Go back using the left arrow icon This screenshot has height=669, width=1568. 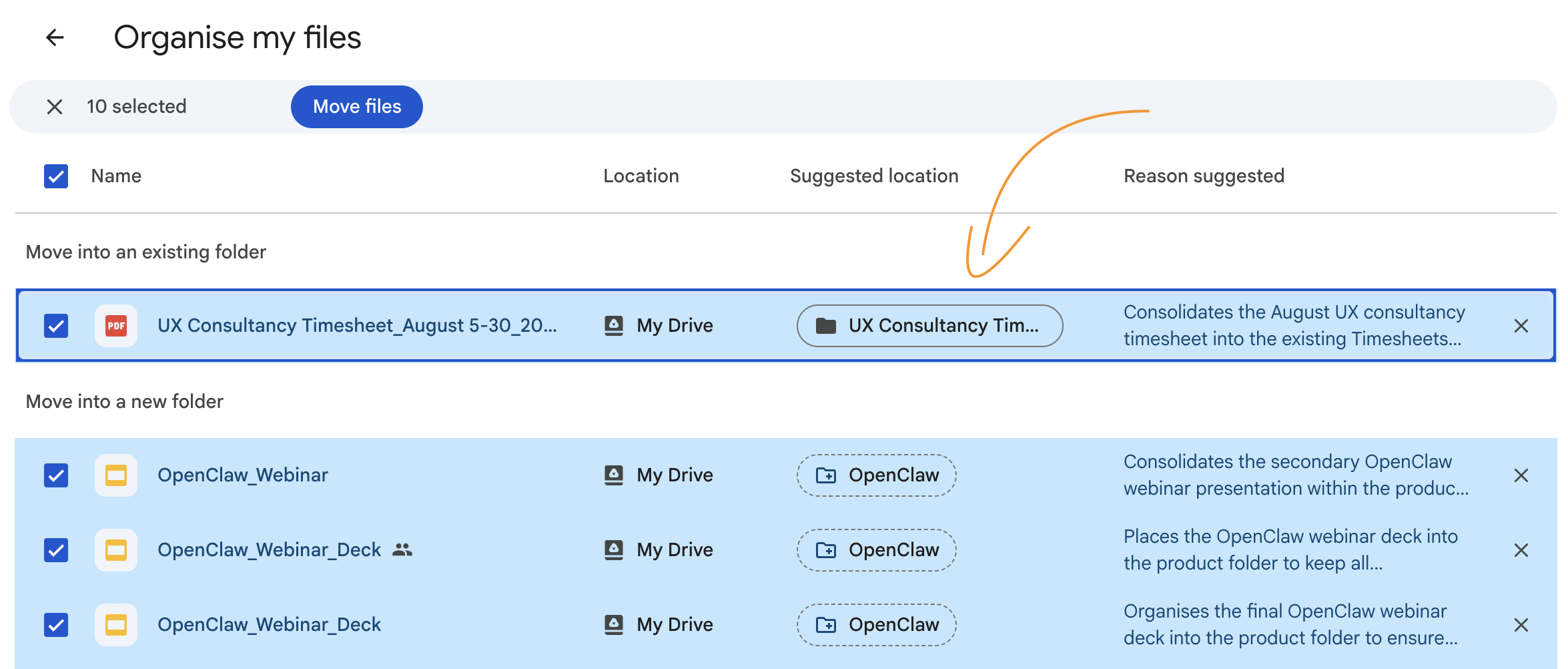55,37
